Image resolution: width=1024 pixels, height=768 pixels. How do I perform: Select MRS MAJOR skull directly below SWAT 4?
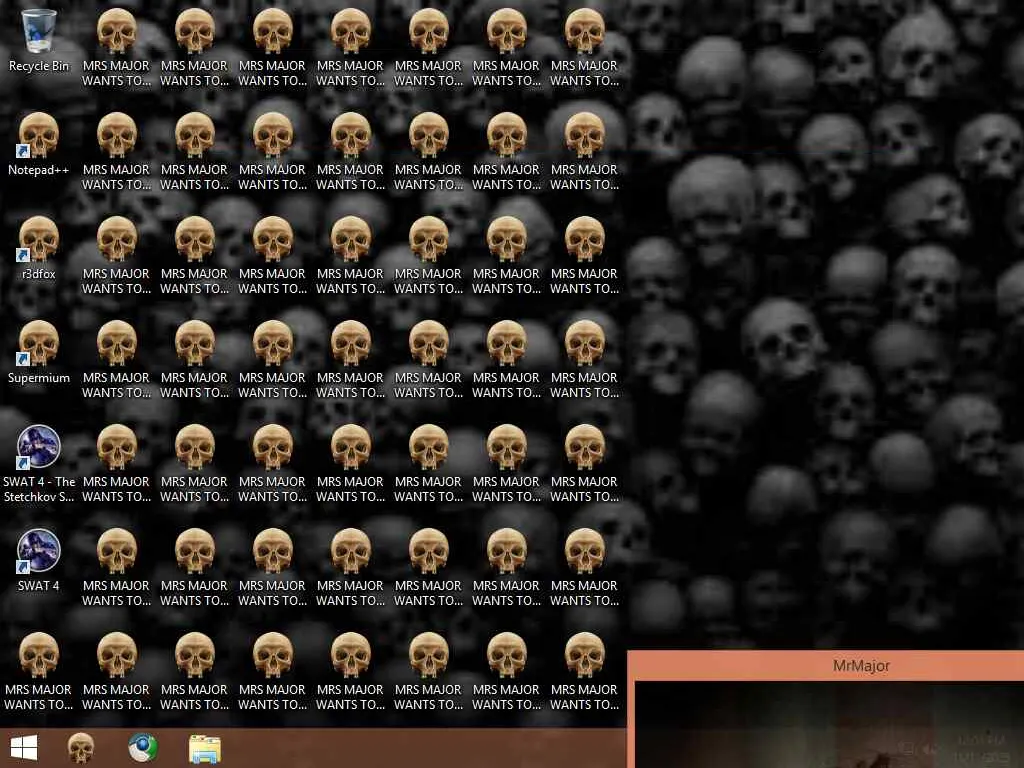pos(39,671)
